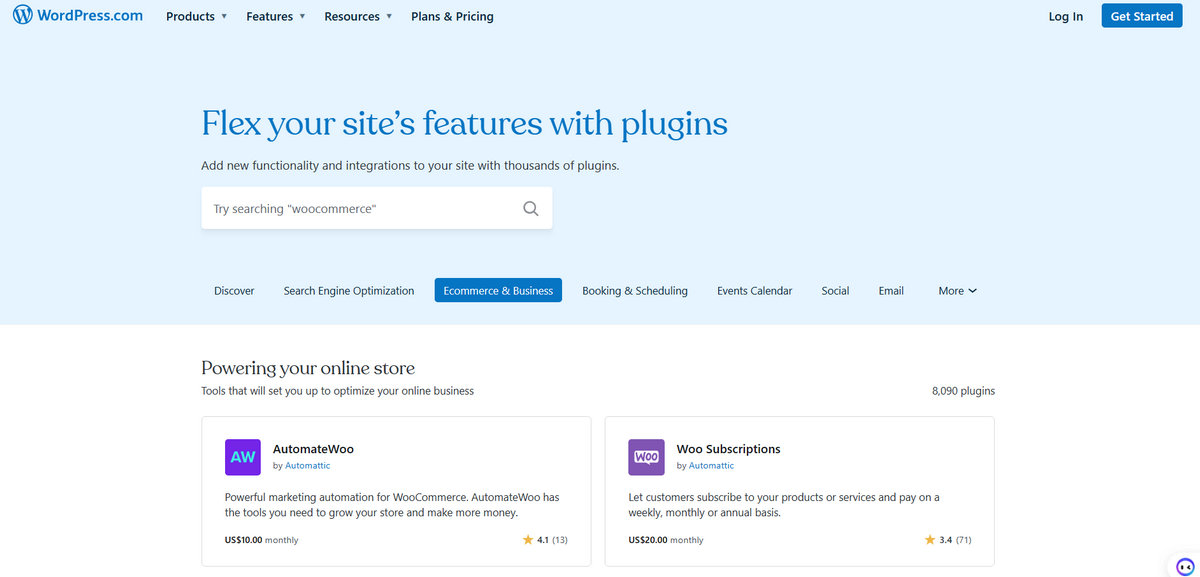Select the Booking & Scheduling tab
This screenshot has width=1200, height=577.
(x=635, y=291)
